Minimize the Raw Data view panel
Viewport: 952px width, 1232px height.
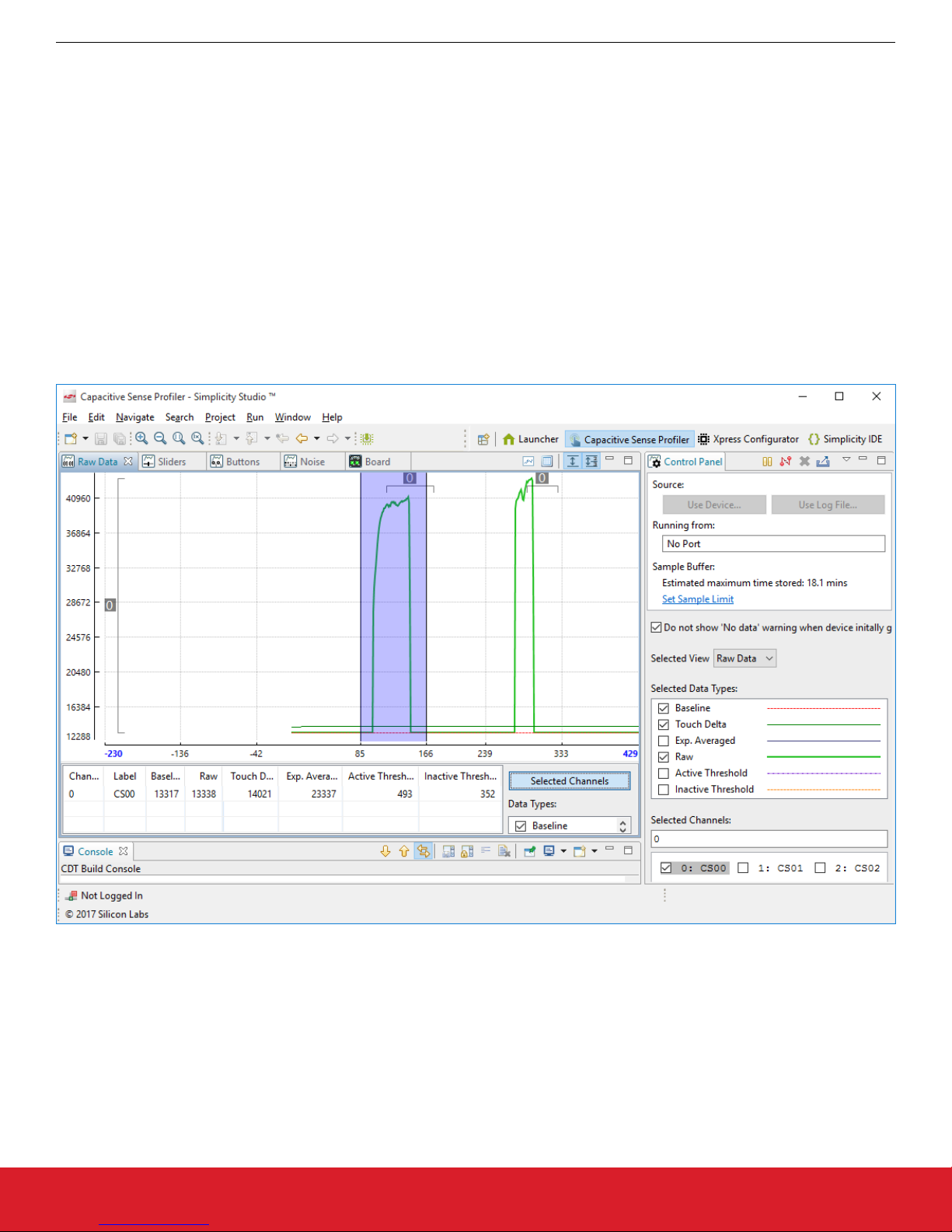coord(609,459)
